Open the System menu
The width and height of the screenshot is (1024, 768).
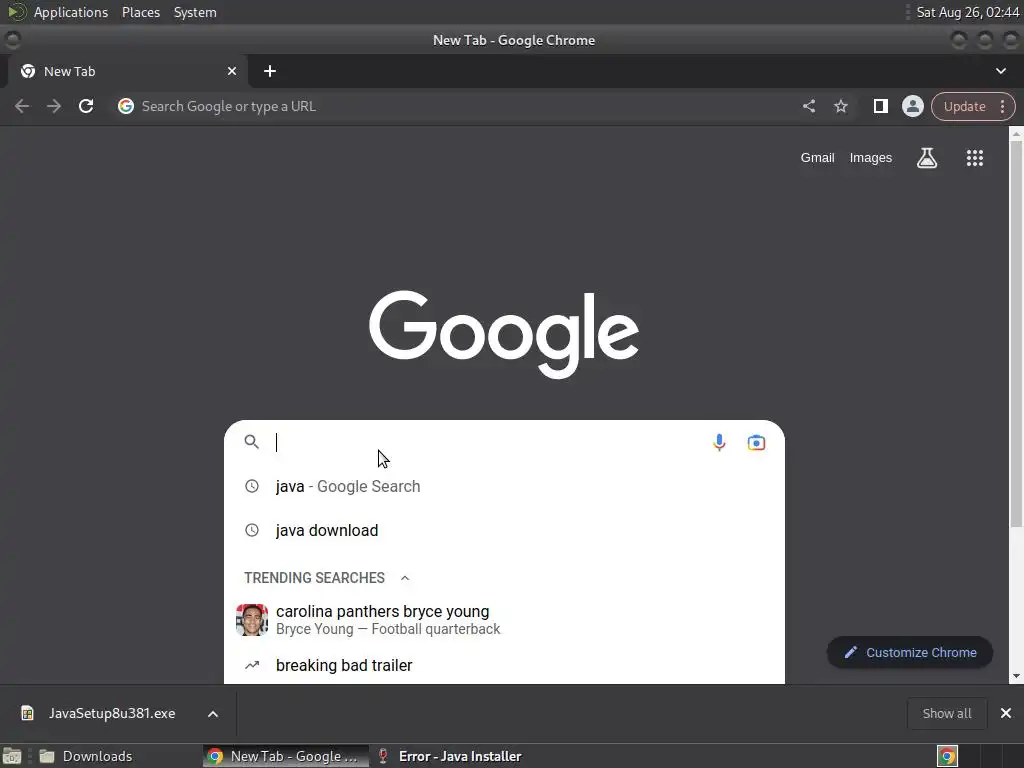195,12
